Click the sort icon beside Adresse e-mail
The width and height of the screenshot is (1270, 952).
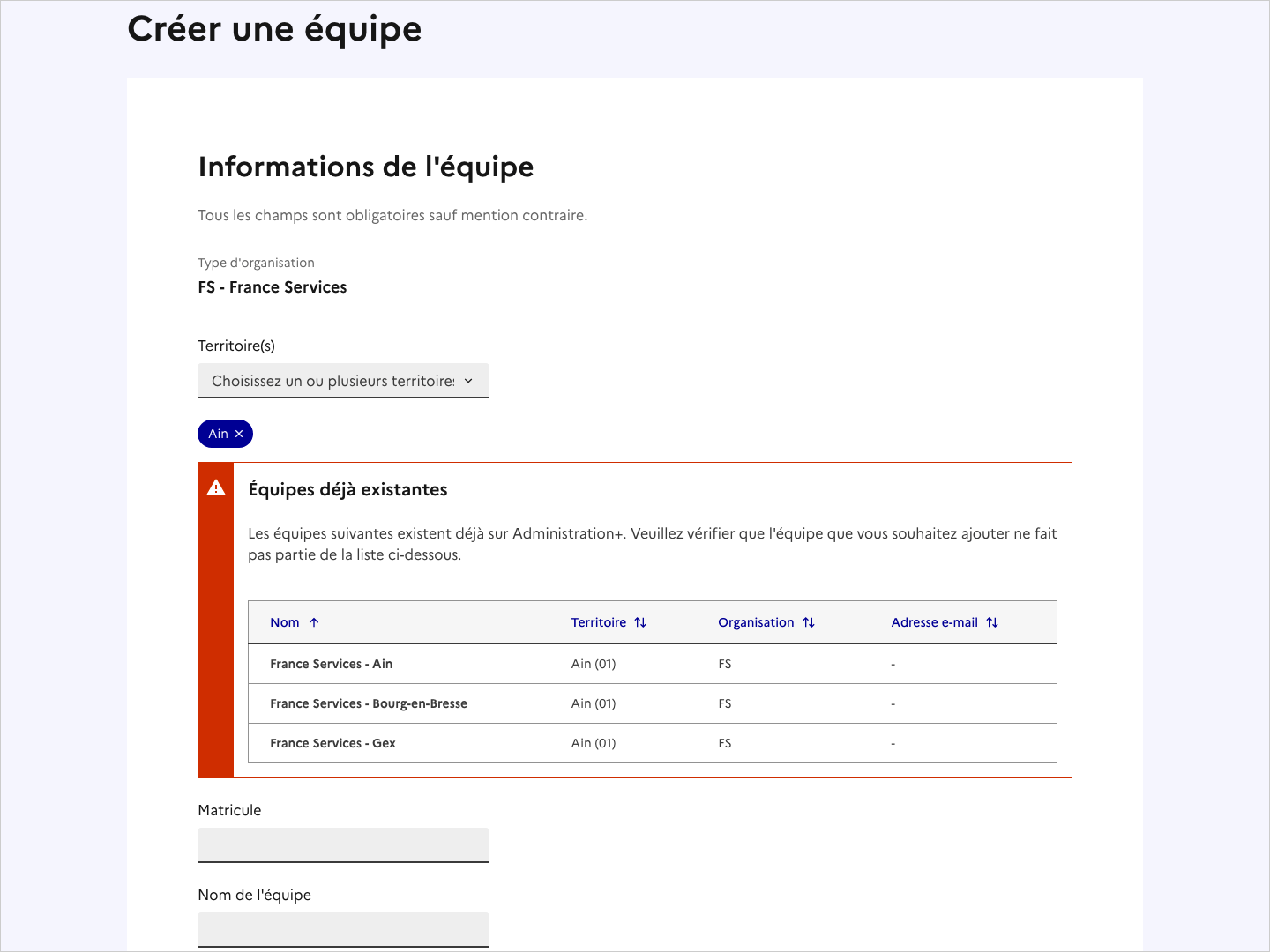pyautogui.click(x=993, y=621)
